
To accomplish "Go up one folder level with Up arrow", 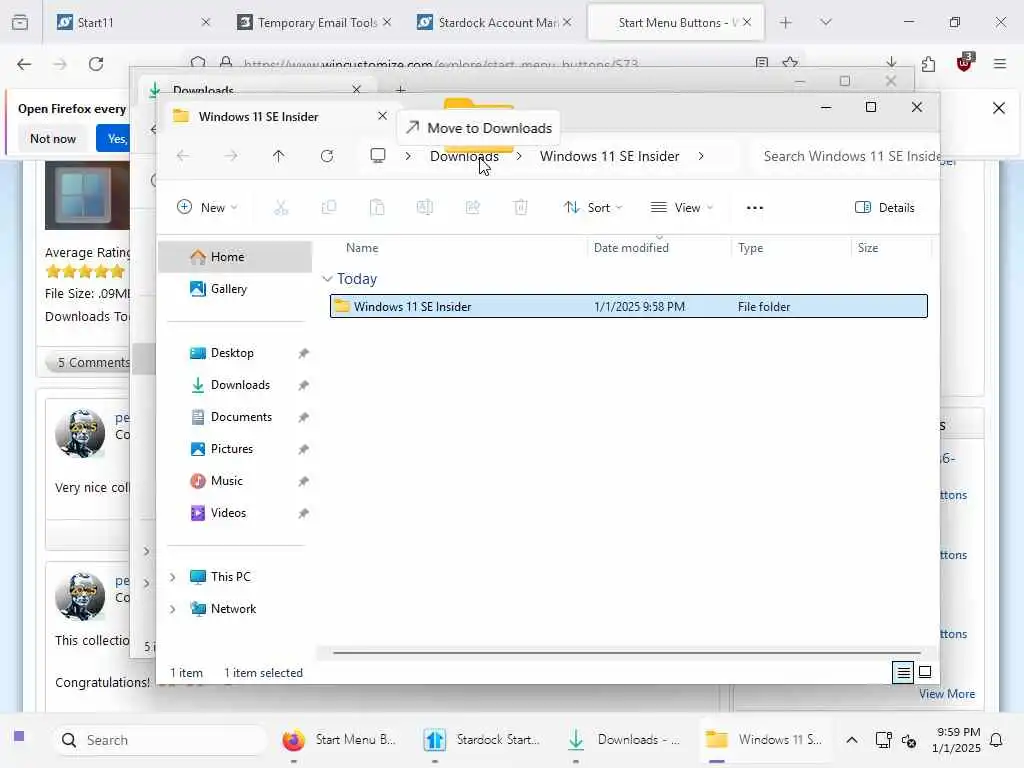I will [278, 156].
